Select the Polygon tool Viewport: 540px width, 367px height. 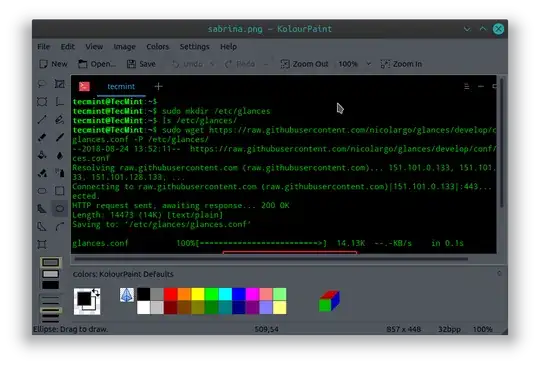click(42, 209)
